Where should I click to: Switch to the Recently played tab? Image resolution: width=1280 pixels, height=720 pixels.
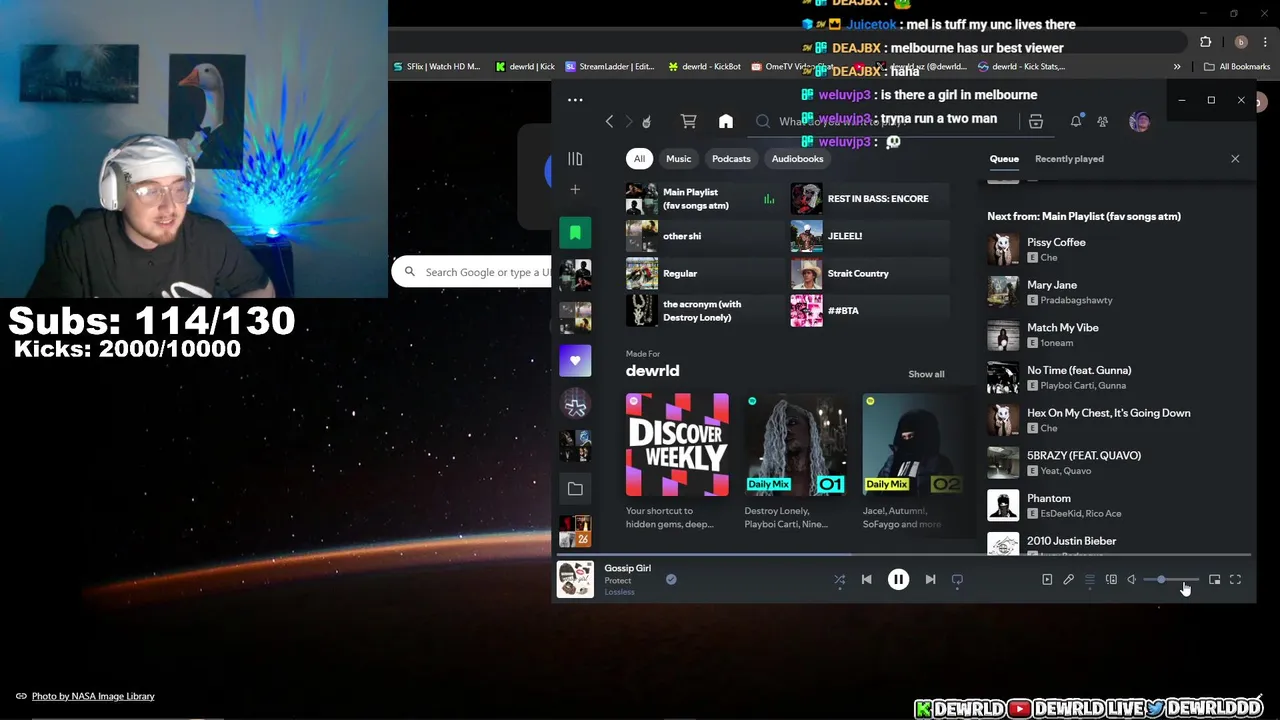[1069, 159]
